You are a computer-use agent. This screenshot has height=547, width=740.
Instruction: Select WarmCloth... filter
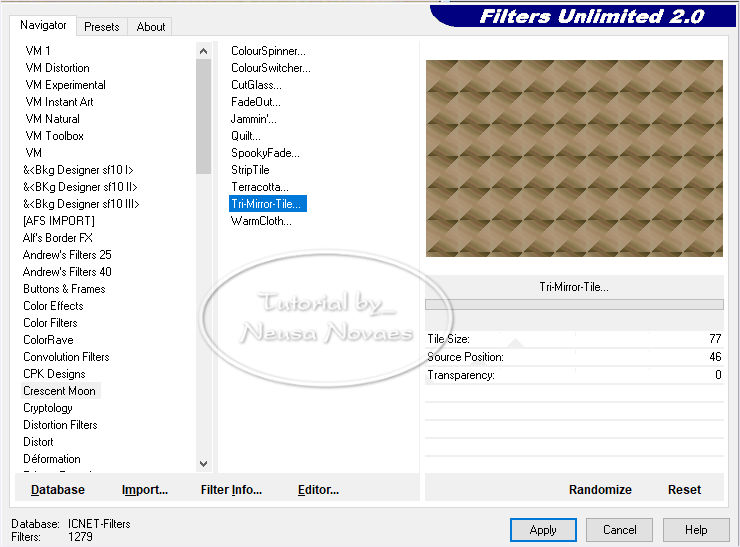pos(261,220)
